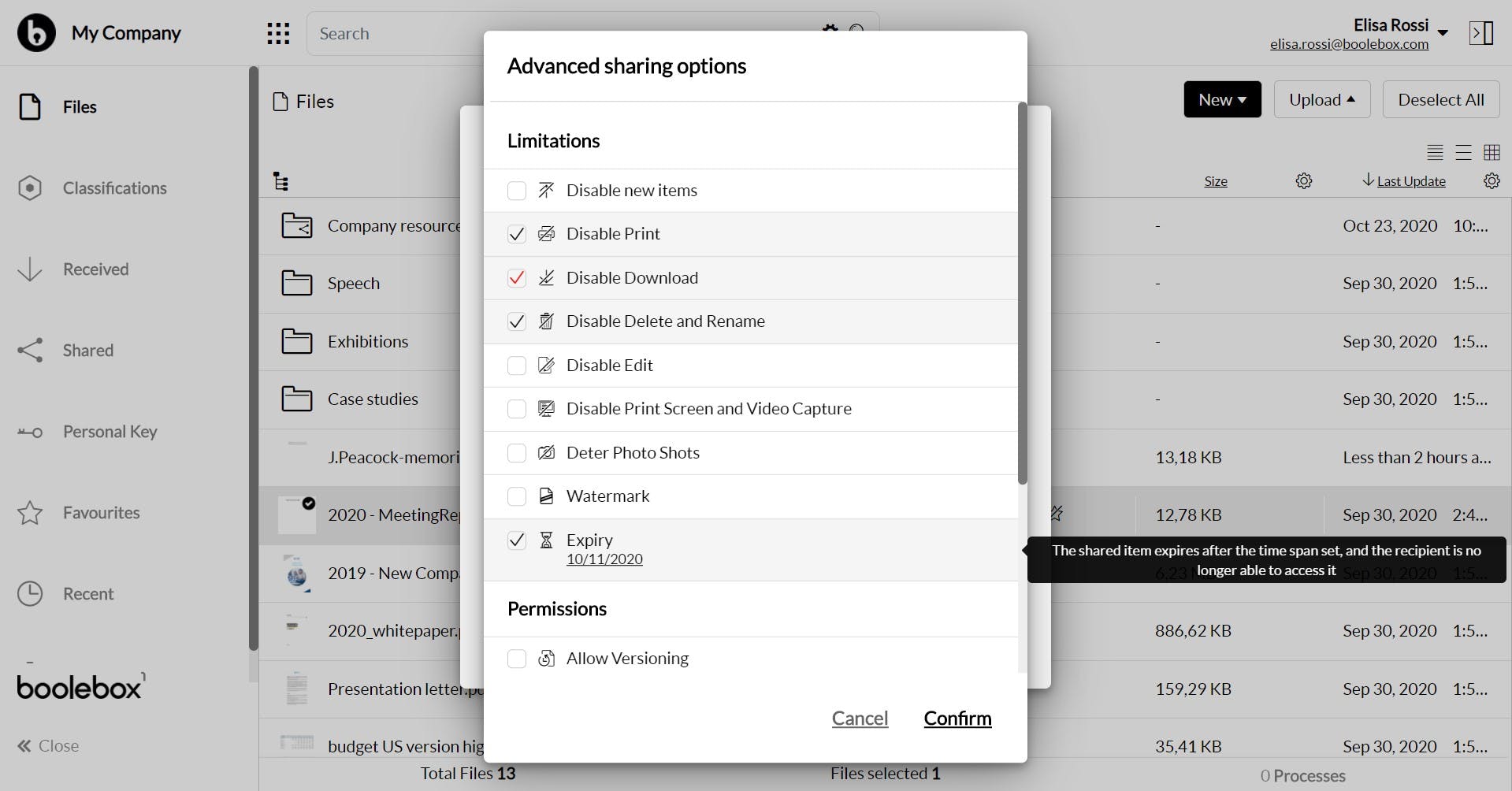Open column settings gear next to Size
Screen dimensions: 1512x791
point(1304,181)
